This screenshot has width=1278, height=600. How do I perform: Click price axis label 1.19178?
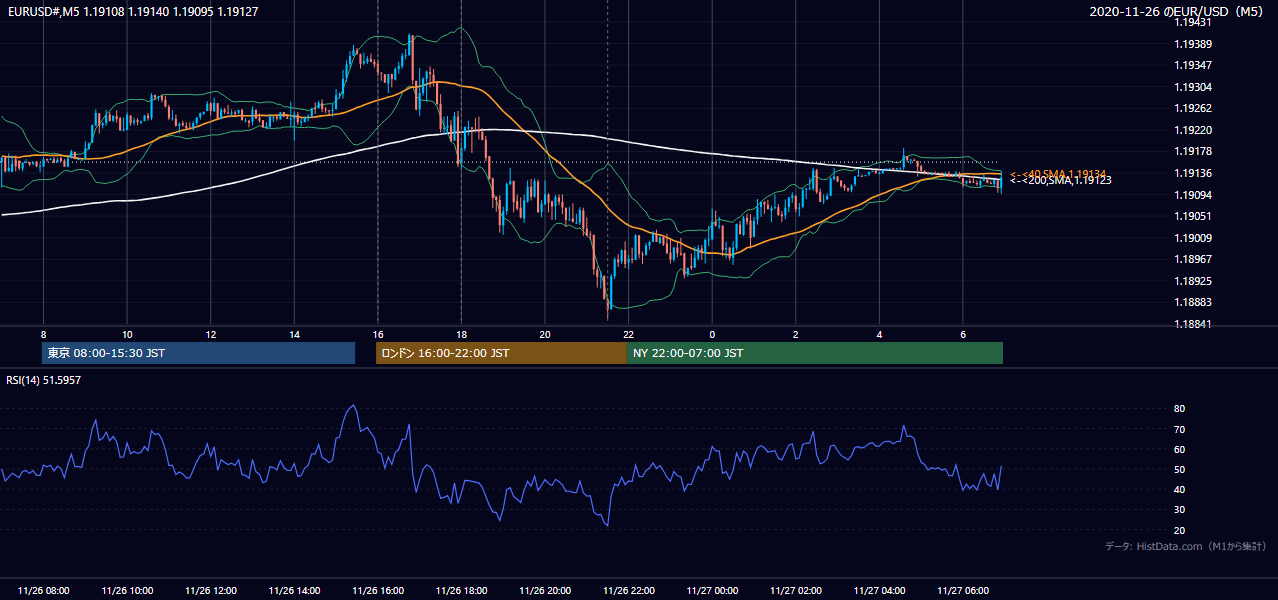[x=1193, y=152]
